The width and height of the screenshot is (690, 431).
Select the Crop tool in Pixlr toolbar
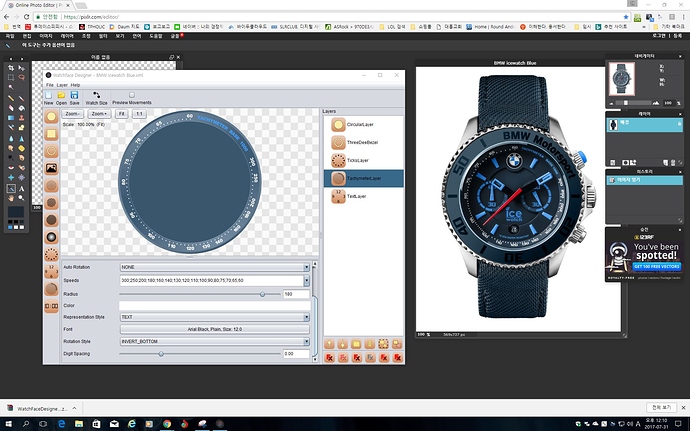point(11,68)
